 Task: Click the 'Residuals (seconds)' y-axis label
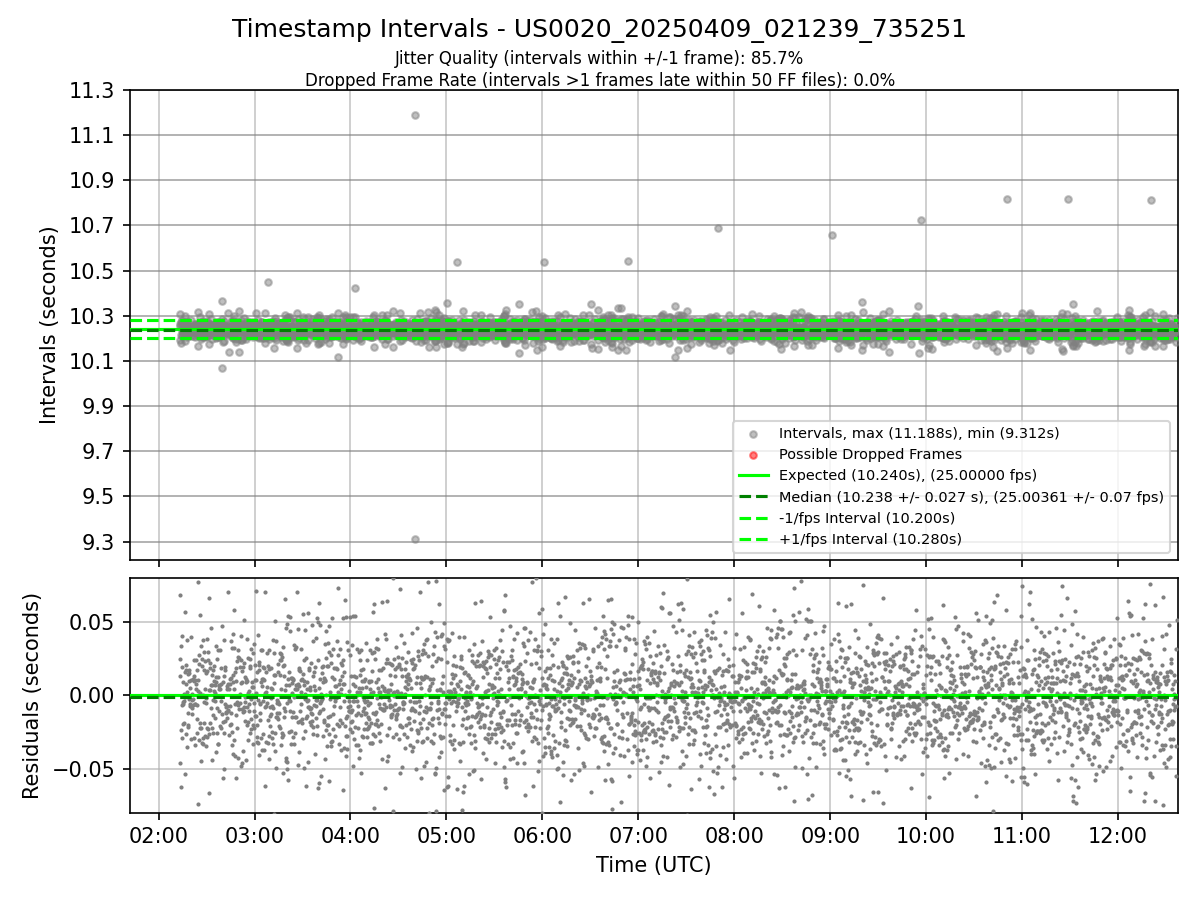tap(31, 696)
